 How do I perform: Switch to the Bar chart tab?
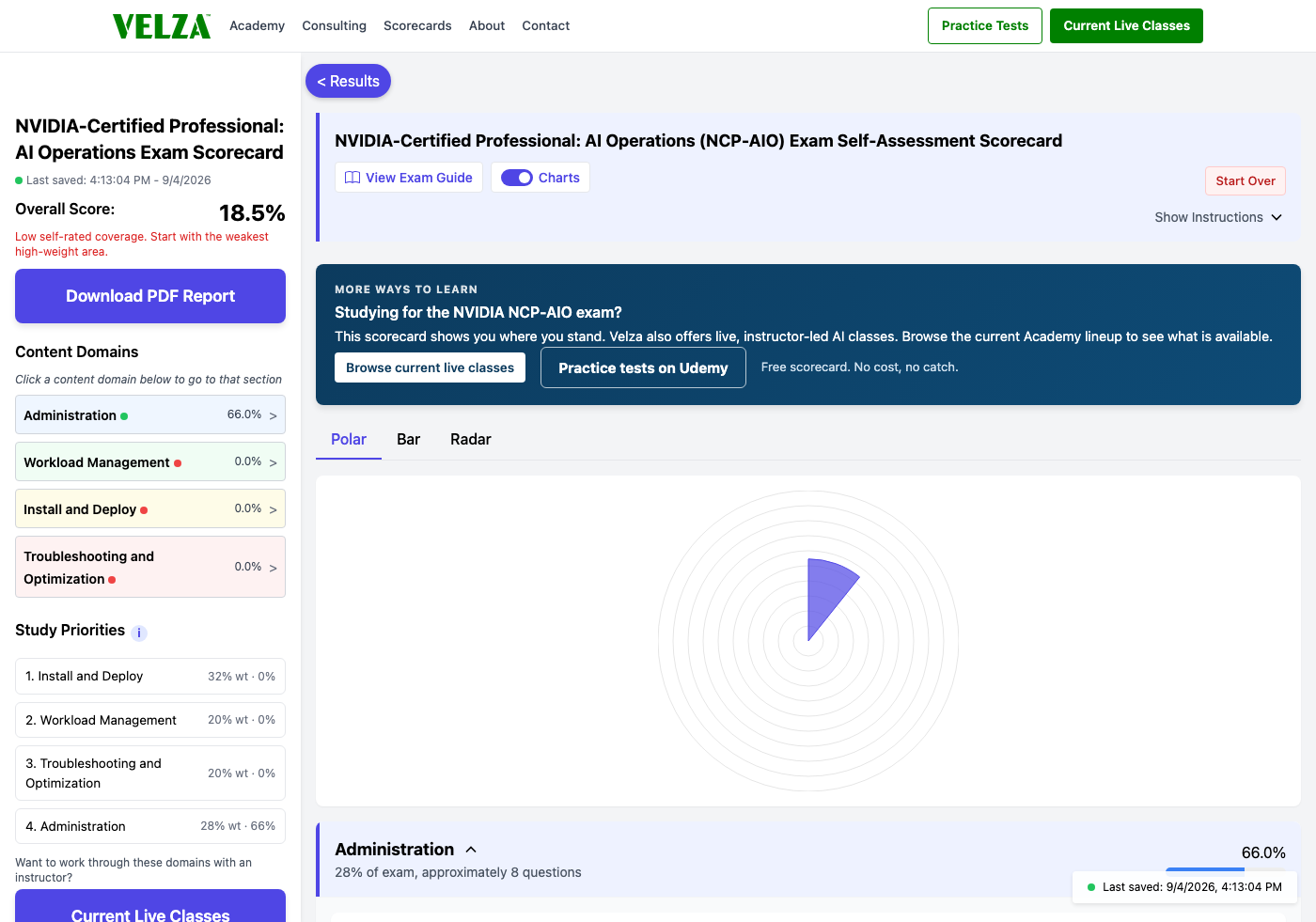[408, 439]
